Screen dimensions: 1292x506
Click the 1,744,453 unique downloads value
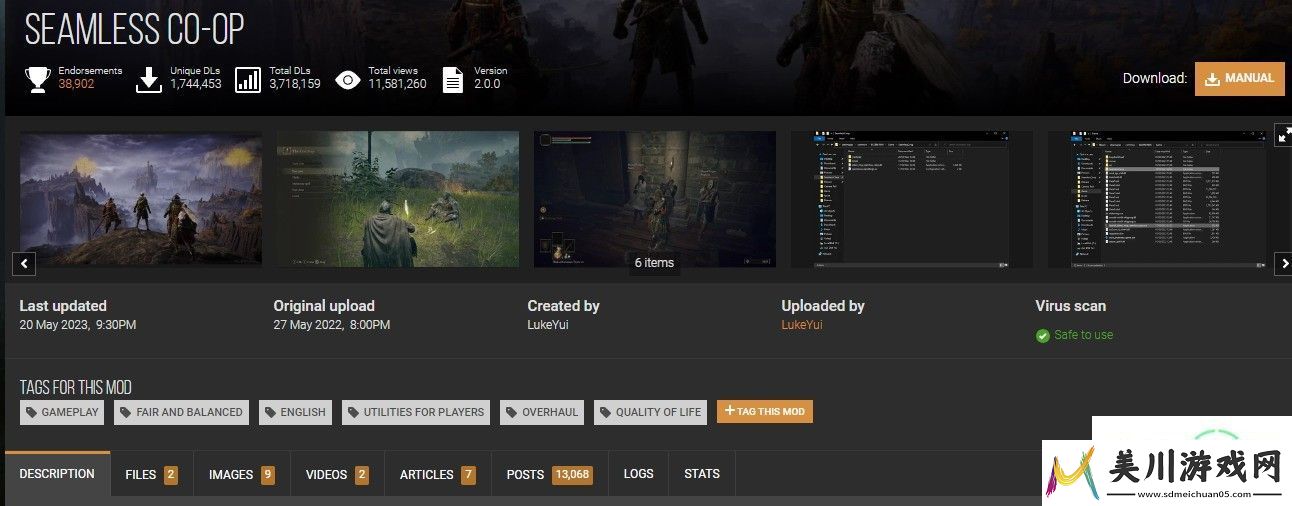click(196, 84)
